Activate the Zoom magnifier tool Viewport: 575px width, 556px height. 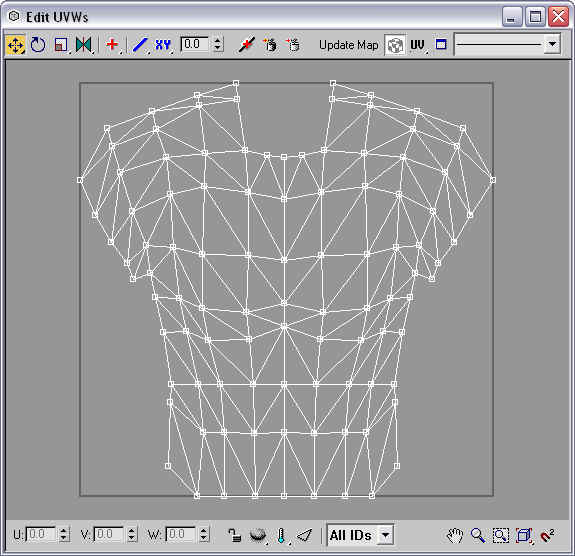(478, 535)
